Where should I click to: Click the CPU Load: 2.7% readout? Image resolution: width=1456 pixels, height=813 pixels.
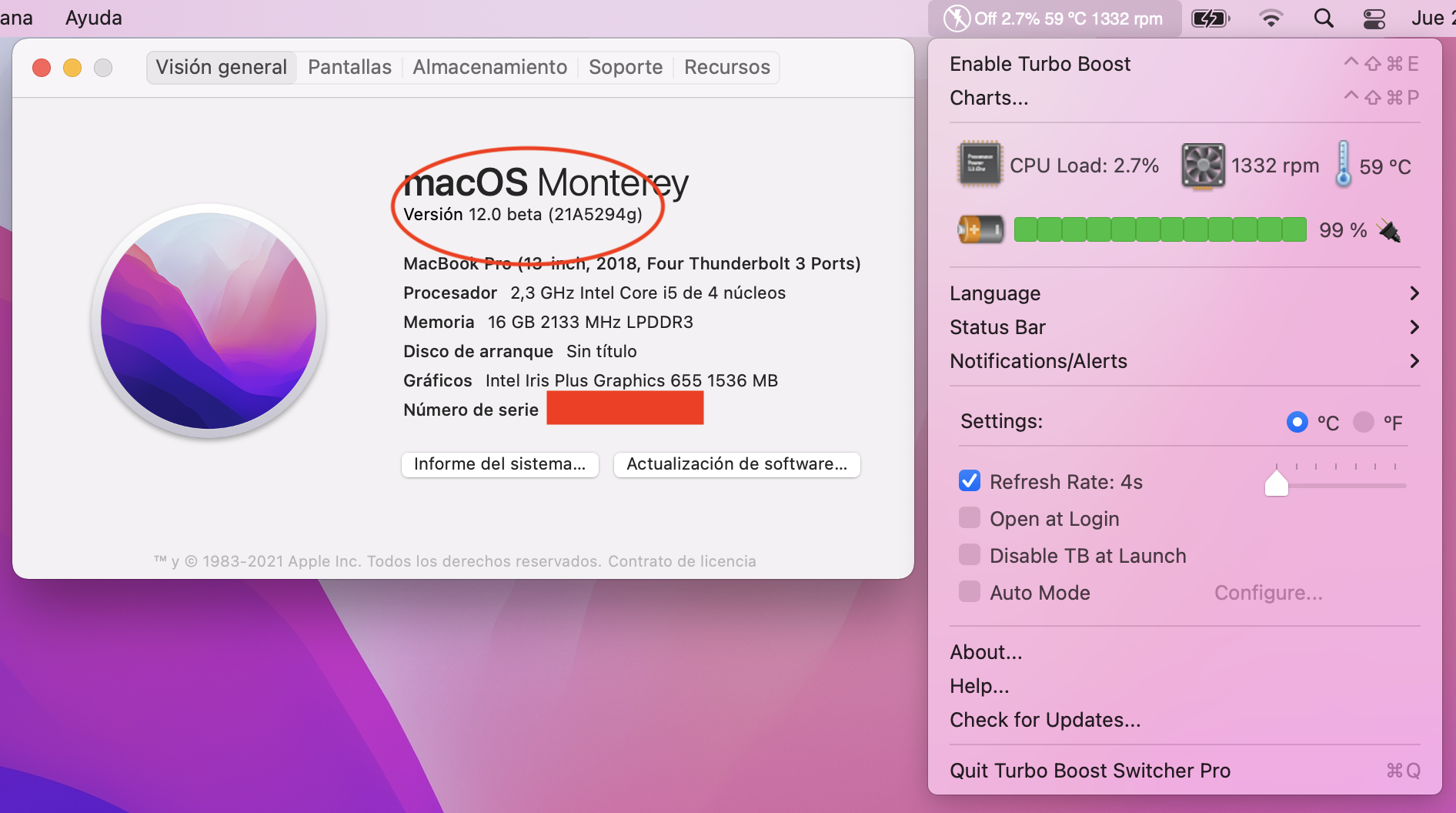click(x=1084, y=166)
